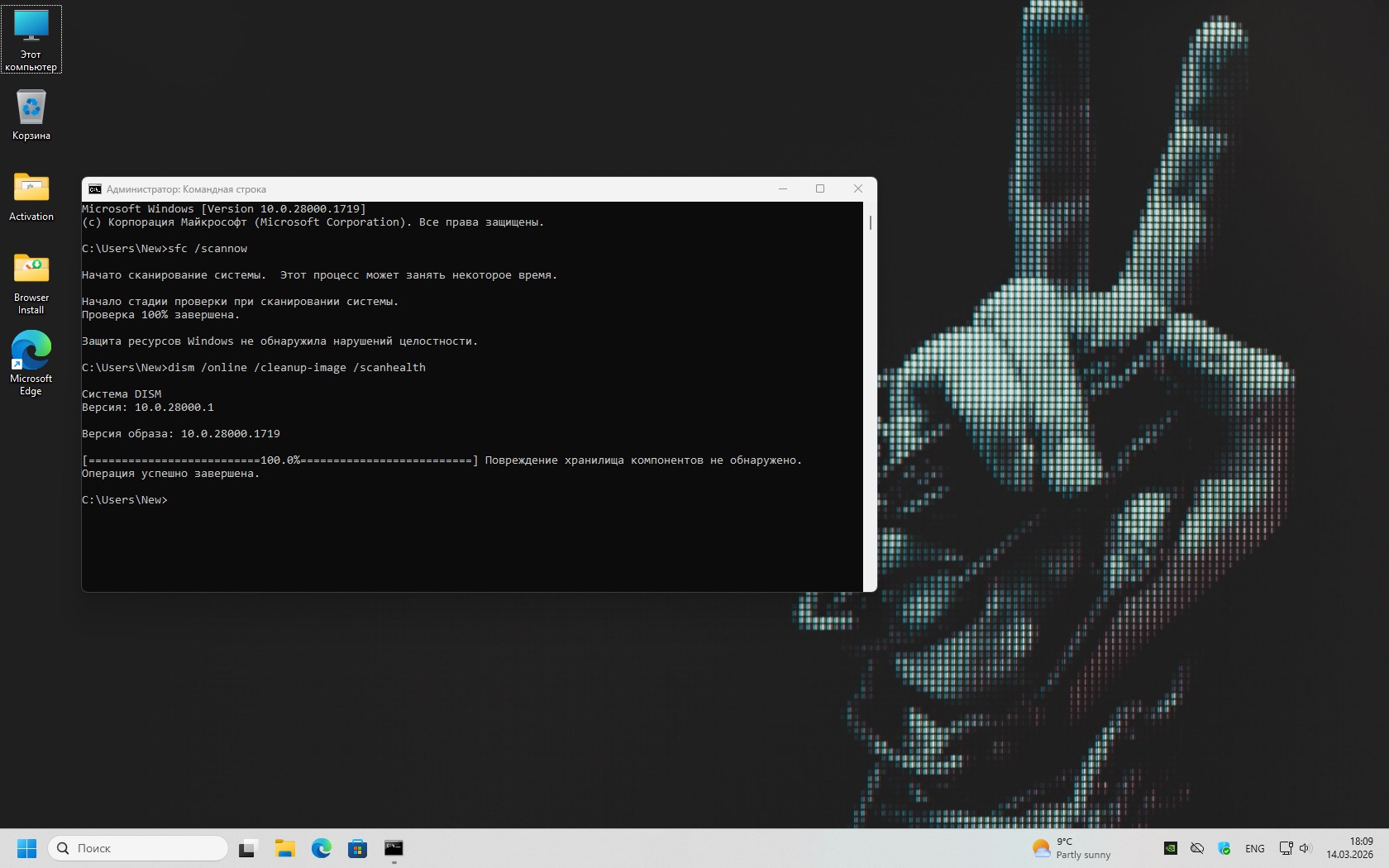Open the Windows Start menu
Image resolution: width=1389 pixels, height=868 pixels.
(x=26, y=848)
